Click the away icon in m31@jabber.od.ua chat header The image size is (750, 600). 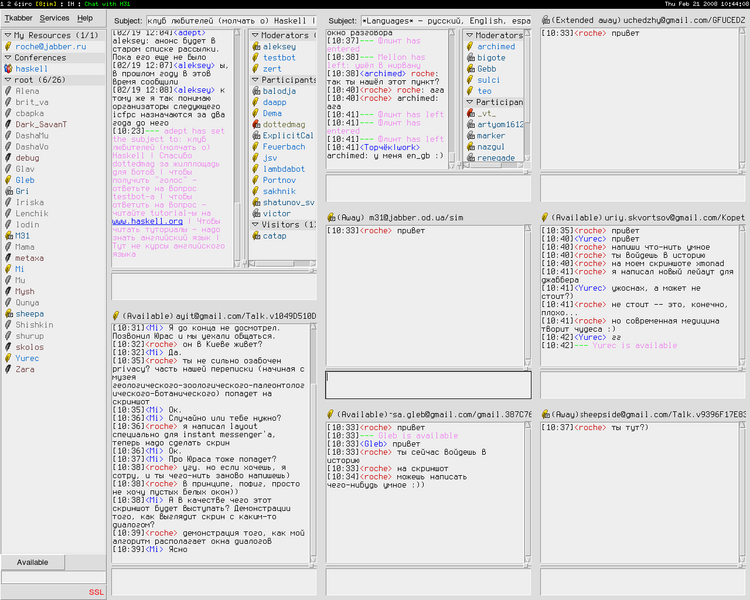pyautogui.click(x=331, y=217)
